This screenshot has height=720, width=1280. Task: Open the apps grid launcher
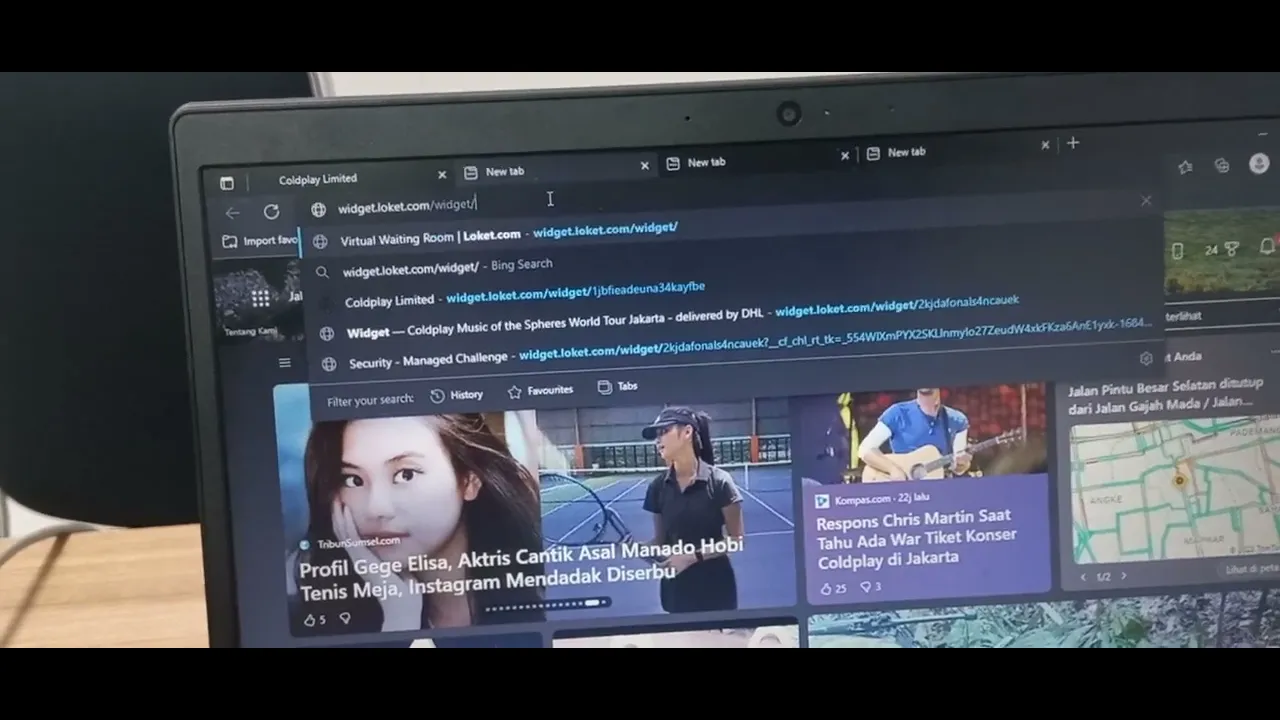click(260, 298)
